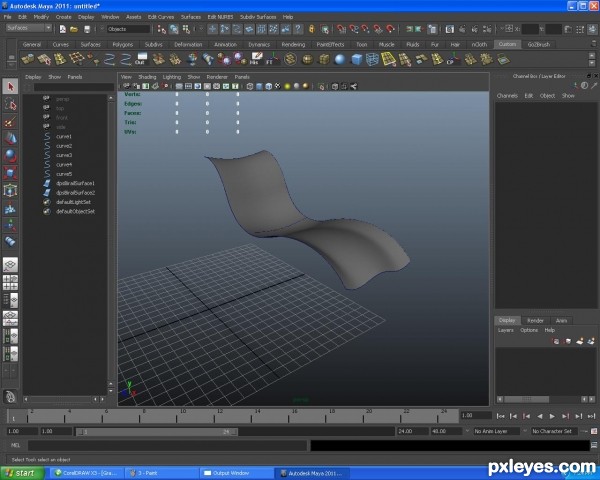Screen dimensions: 600x480
Task: Click the wireframe cube shelf icon
Action: [372, 59]
